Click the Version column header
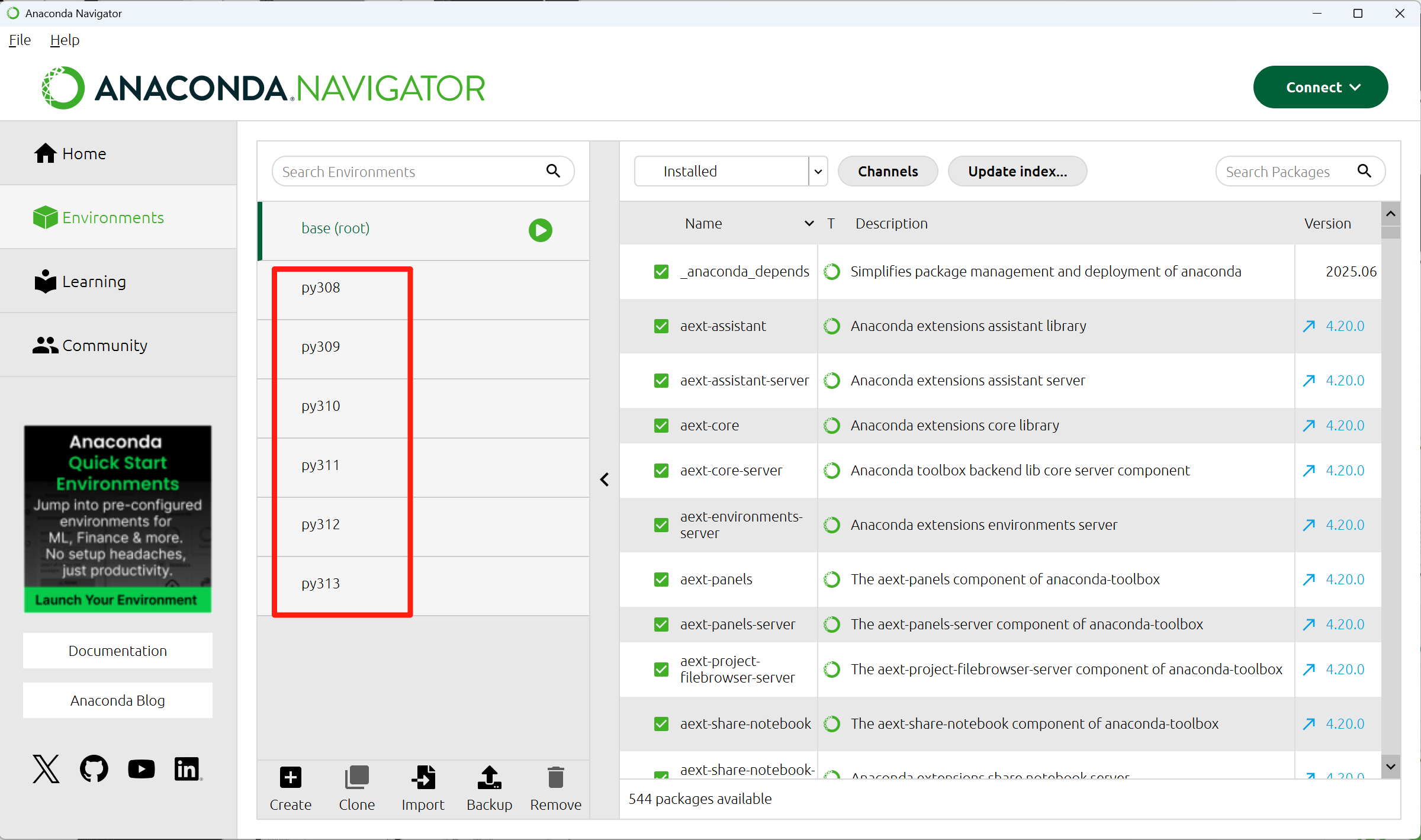 point(1327,223)
